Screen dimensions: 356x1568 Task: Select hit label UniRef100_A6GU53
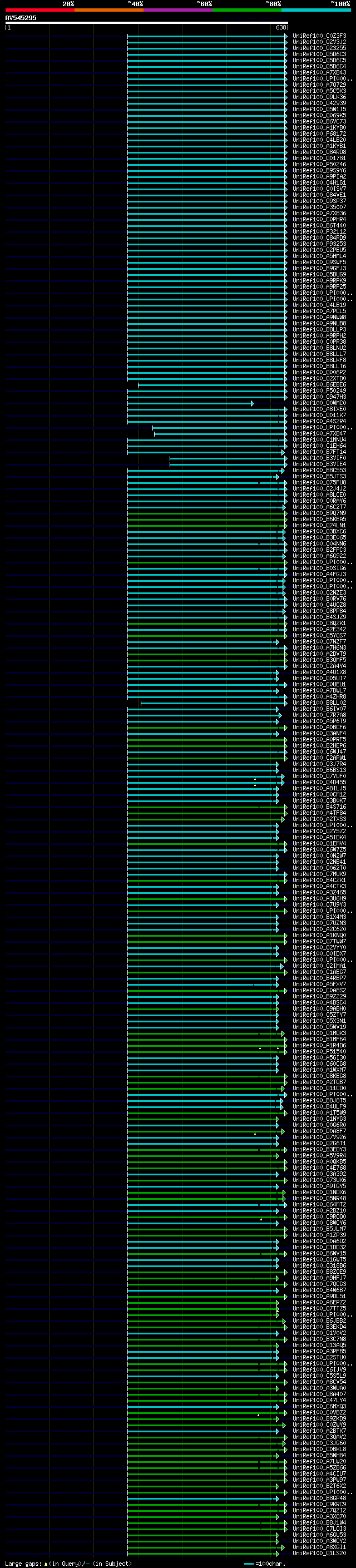coord(319,1535)
